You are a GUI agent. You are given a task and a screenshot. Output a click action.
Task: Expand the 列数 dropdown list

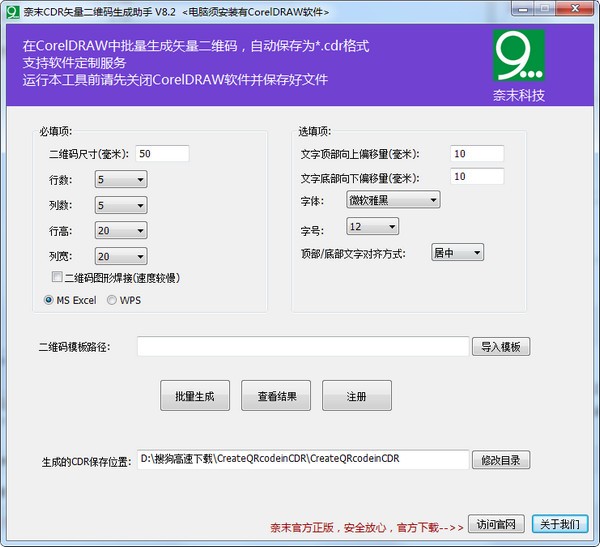[x=121, y=205]
